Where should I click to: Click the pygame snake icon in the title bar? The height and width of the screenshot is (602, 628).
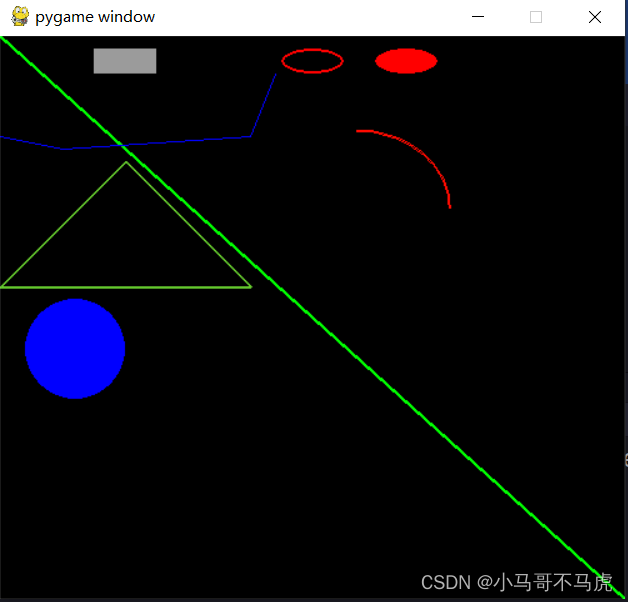coord(20,16)
